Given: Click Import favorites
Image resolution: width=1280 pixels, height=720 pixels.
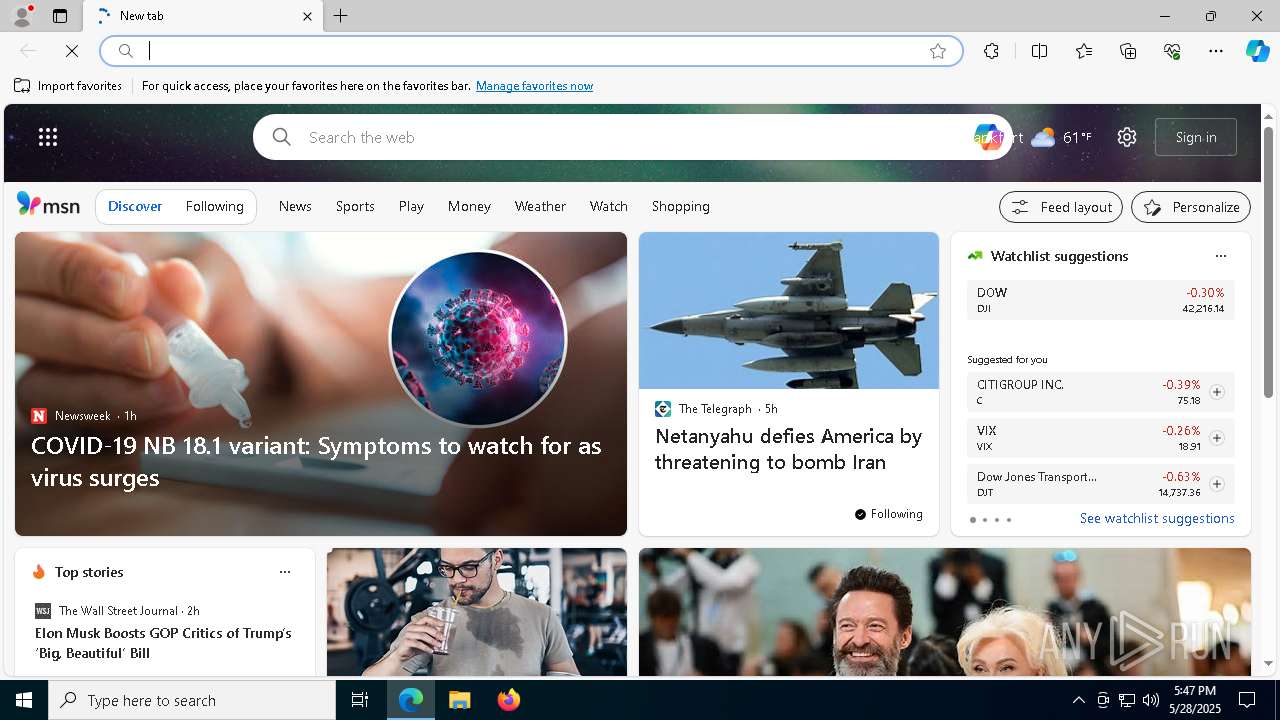Looking at the screenshot, I should pos(68,86).
